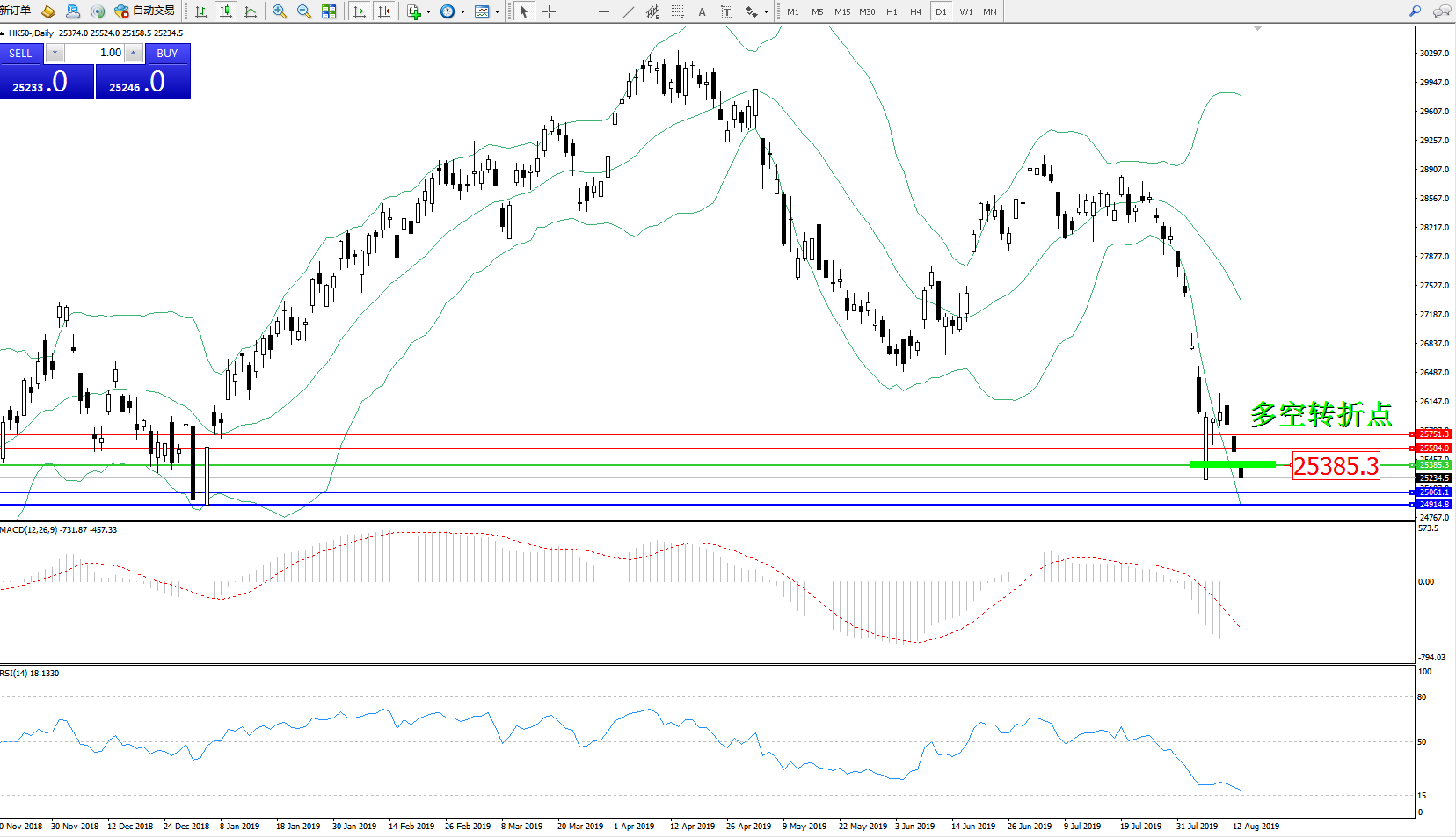Open the search magnifier at top right
This screenshot has width=1456, height=838.
point(1415,11)
